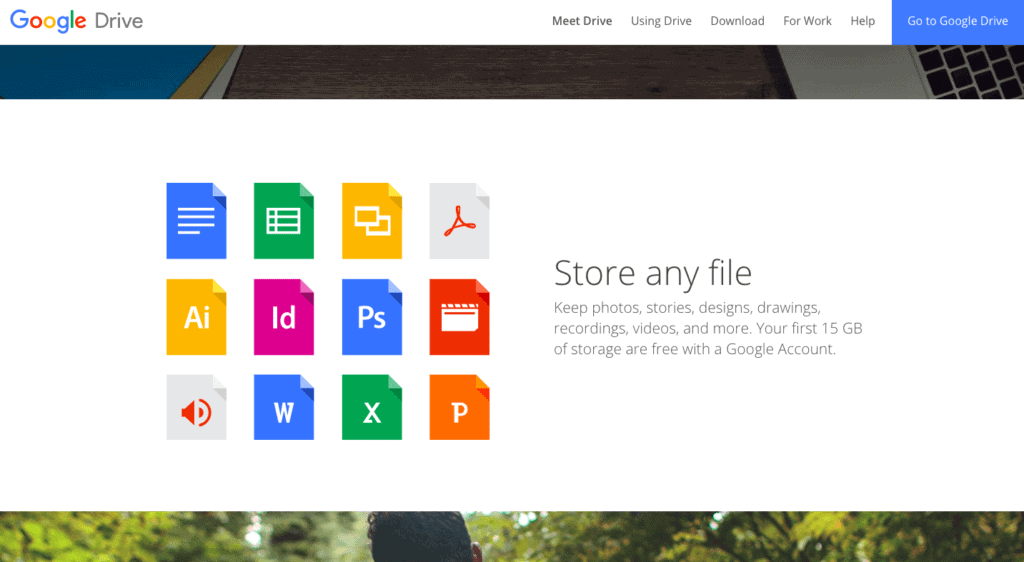Click the gray PDF file icon
Screen dimensions: 1024x562
click(x=459, y=221)
